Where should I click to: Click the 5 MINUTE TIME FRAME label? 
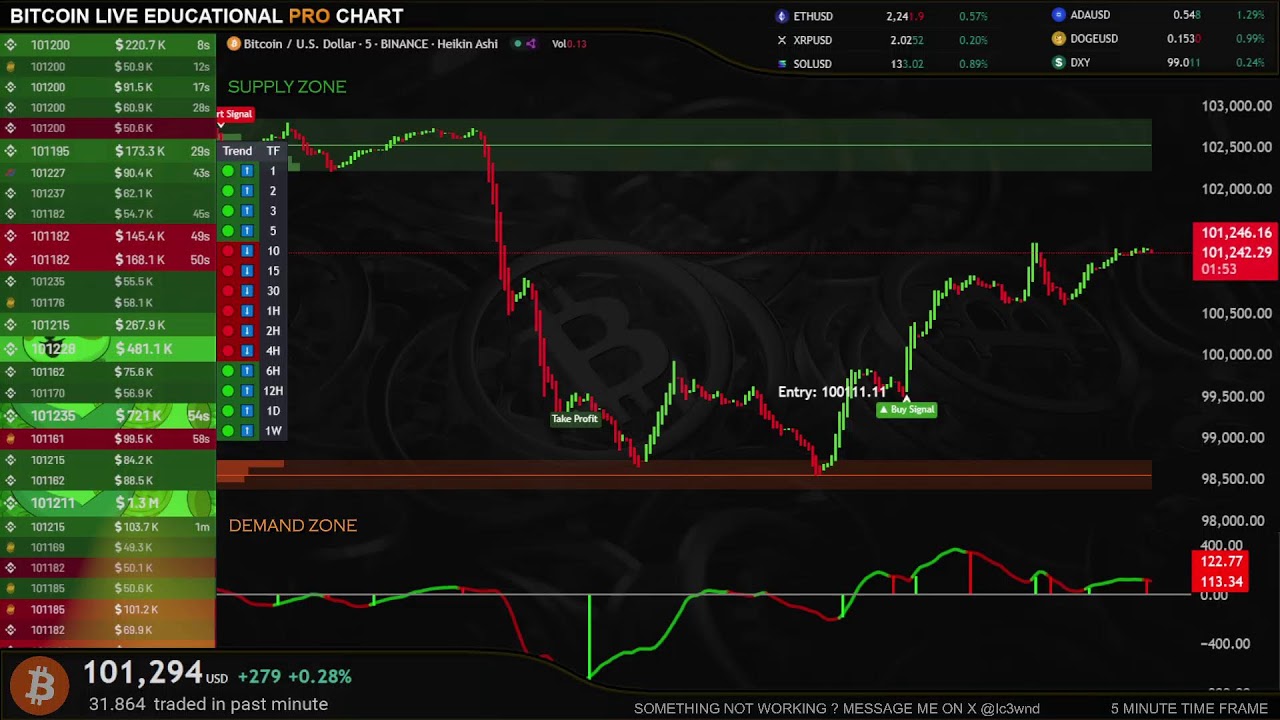tap(1189, 708)
